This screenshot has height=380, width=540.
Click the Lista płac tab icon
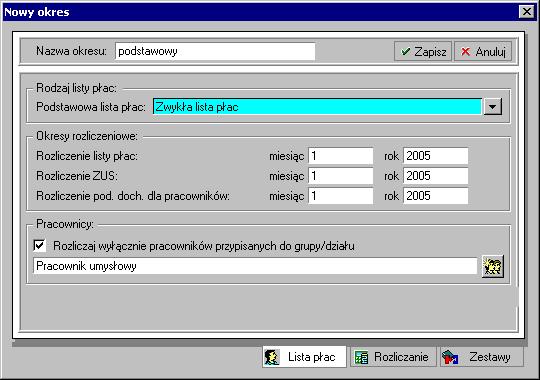click(272, 357)
